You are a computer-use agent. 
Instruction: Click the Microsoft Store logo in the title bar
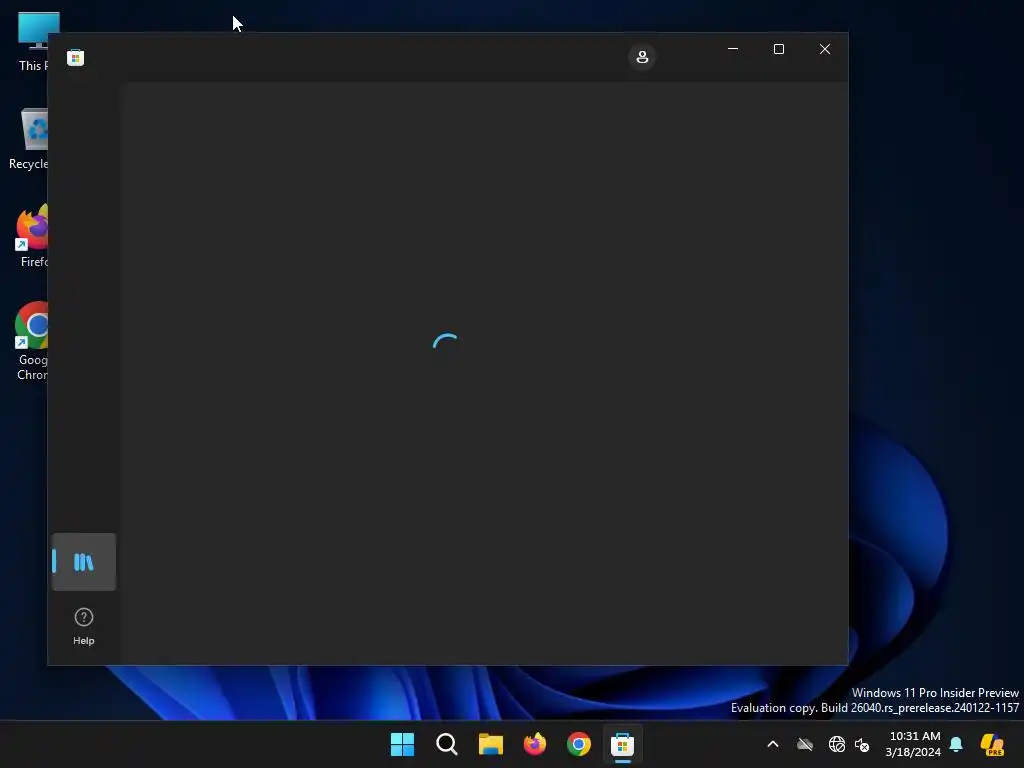(x=76, y=57)
